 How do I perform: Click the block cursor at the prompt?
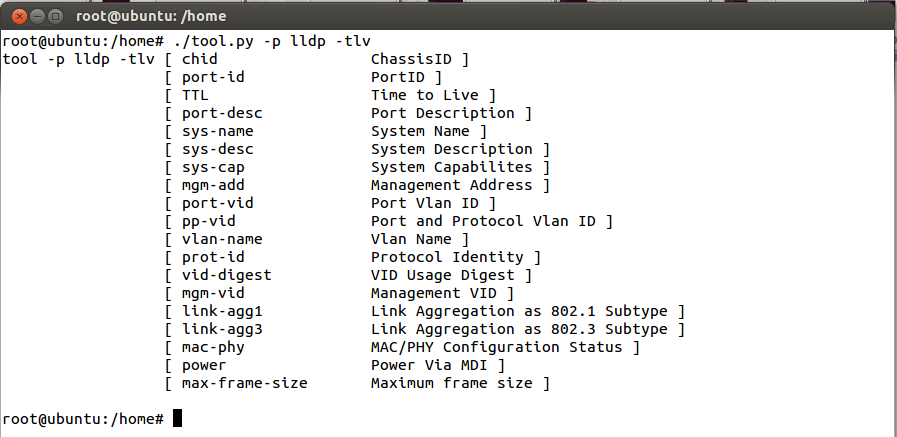177,418
